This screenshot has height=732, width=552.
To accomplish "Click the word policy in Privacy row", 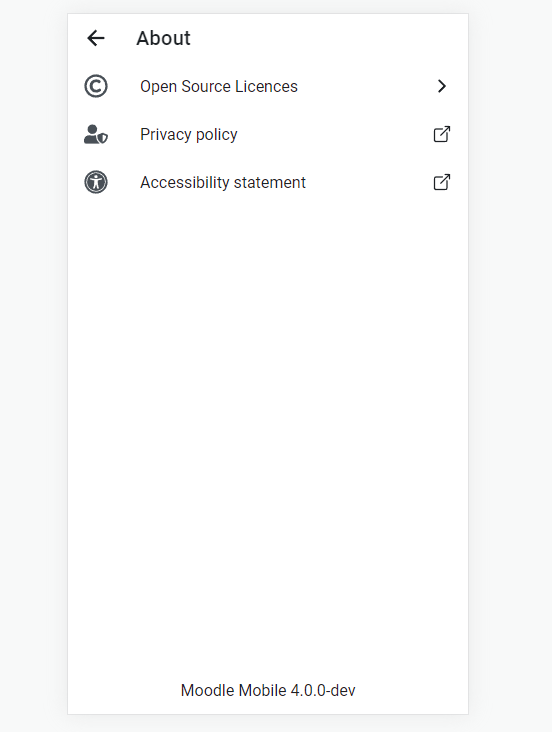I will pyautogui.click(x=217, y=135).
